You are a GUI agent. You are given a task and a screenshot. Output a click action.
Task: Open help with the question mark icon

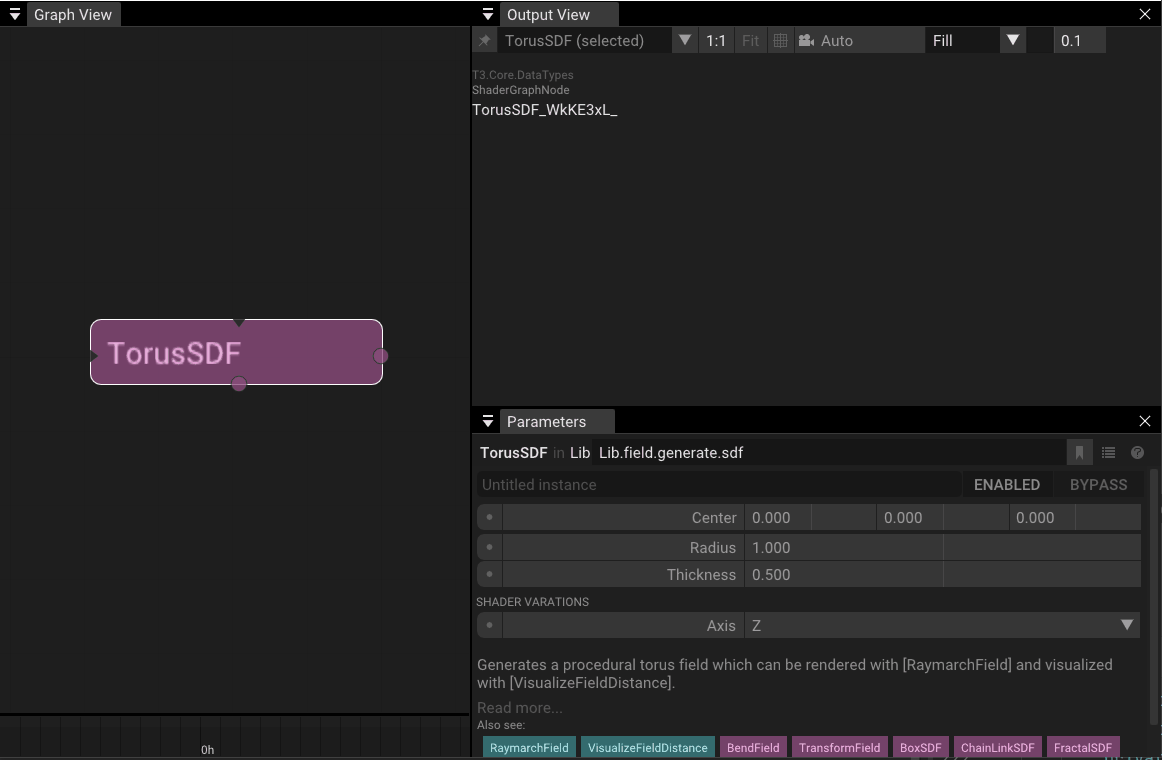pyautogui.click(x=1137, y=453)
